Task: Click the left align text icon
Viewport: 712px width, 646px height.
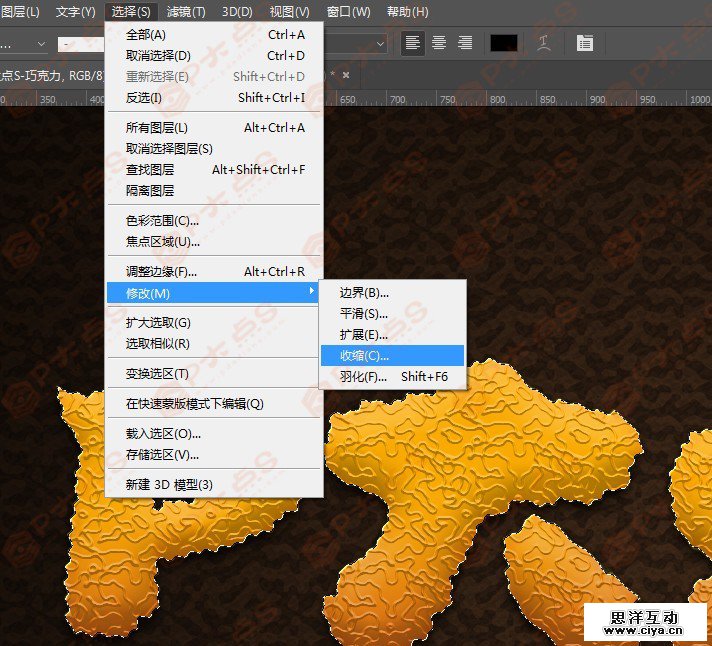Action: [412, 43]
